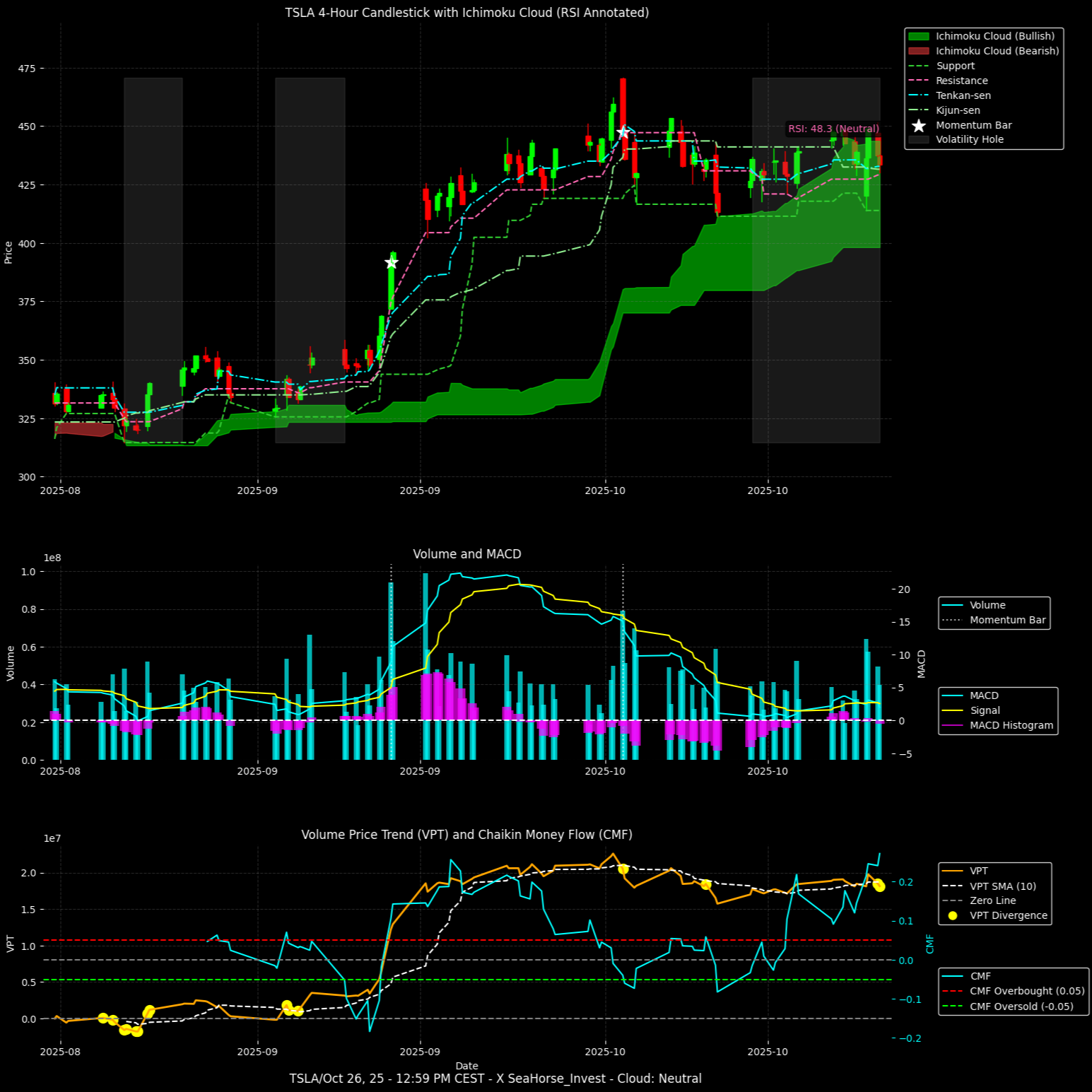Click the "VPT Divergence" legend label
1092x1092 pixels.
(x=1009, y=915)
